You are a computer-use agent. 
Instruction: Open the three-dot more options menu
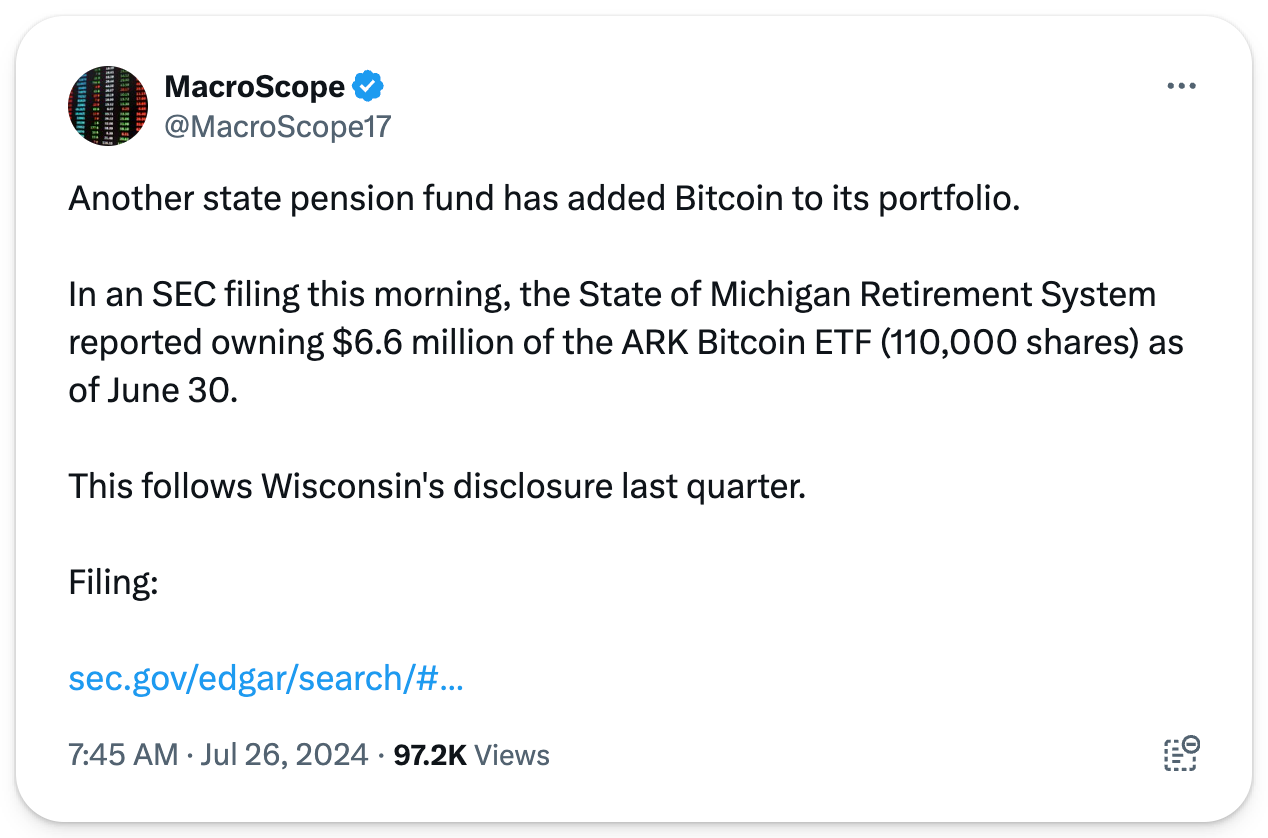tap(1181, 87)
